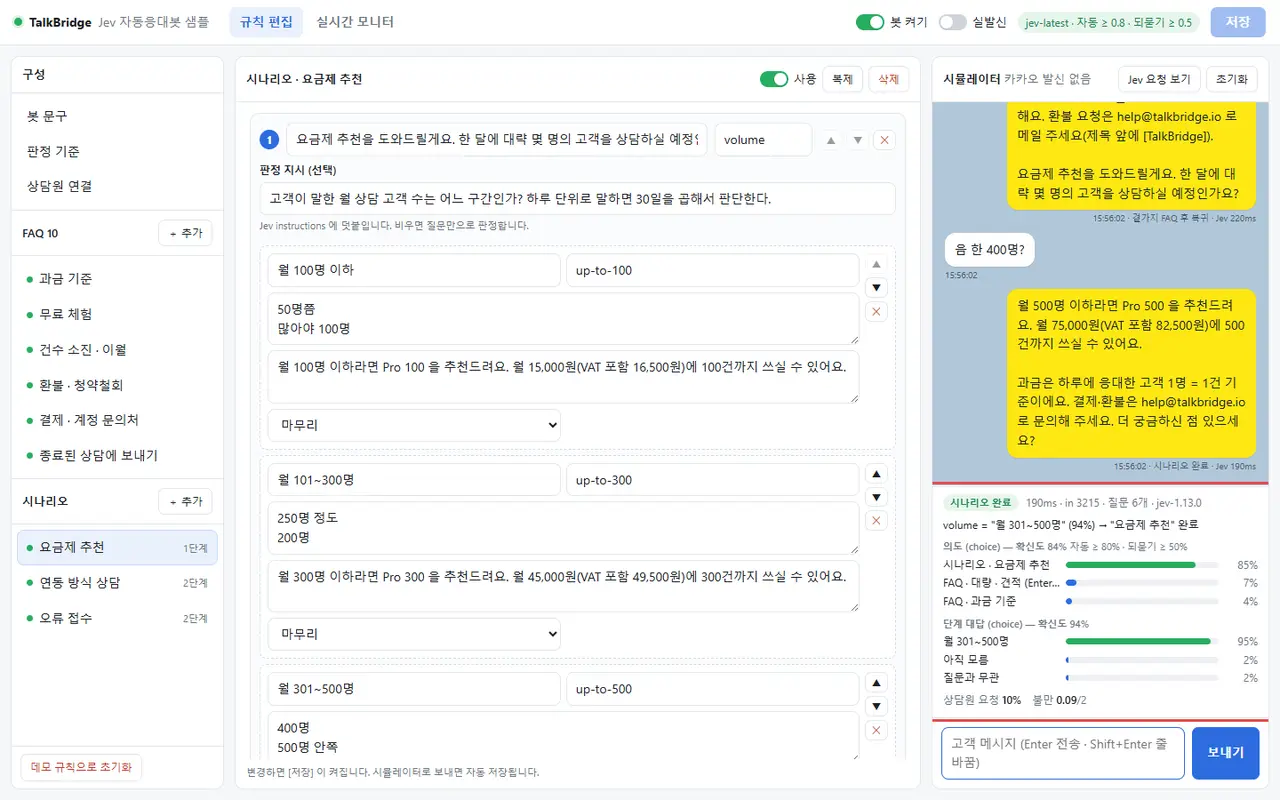Select the 결제 · 계정 문의처 FAQ
Viewport: 1280px width, 800px height.
117,420
